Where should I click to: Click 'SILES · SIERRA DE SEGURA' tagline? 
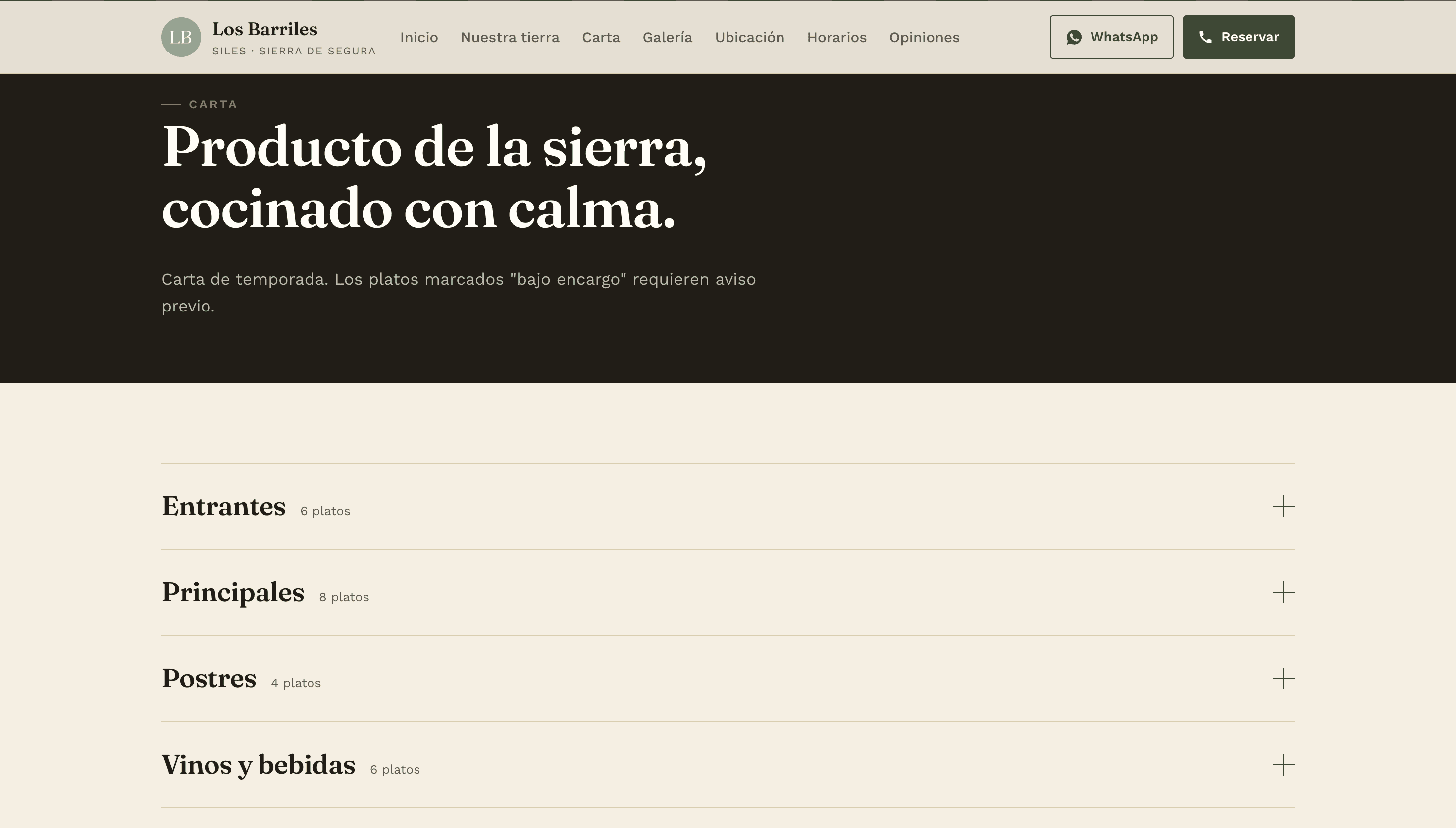coord(294,51)
